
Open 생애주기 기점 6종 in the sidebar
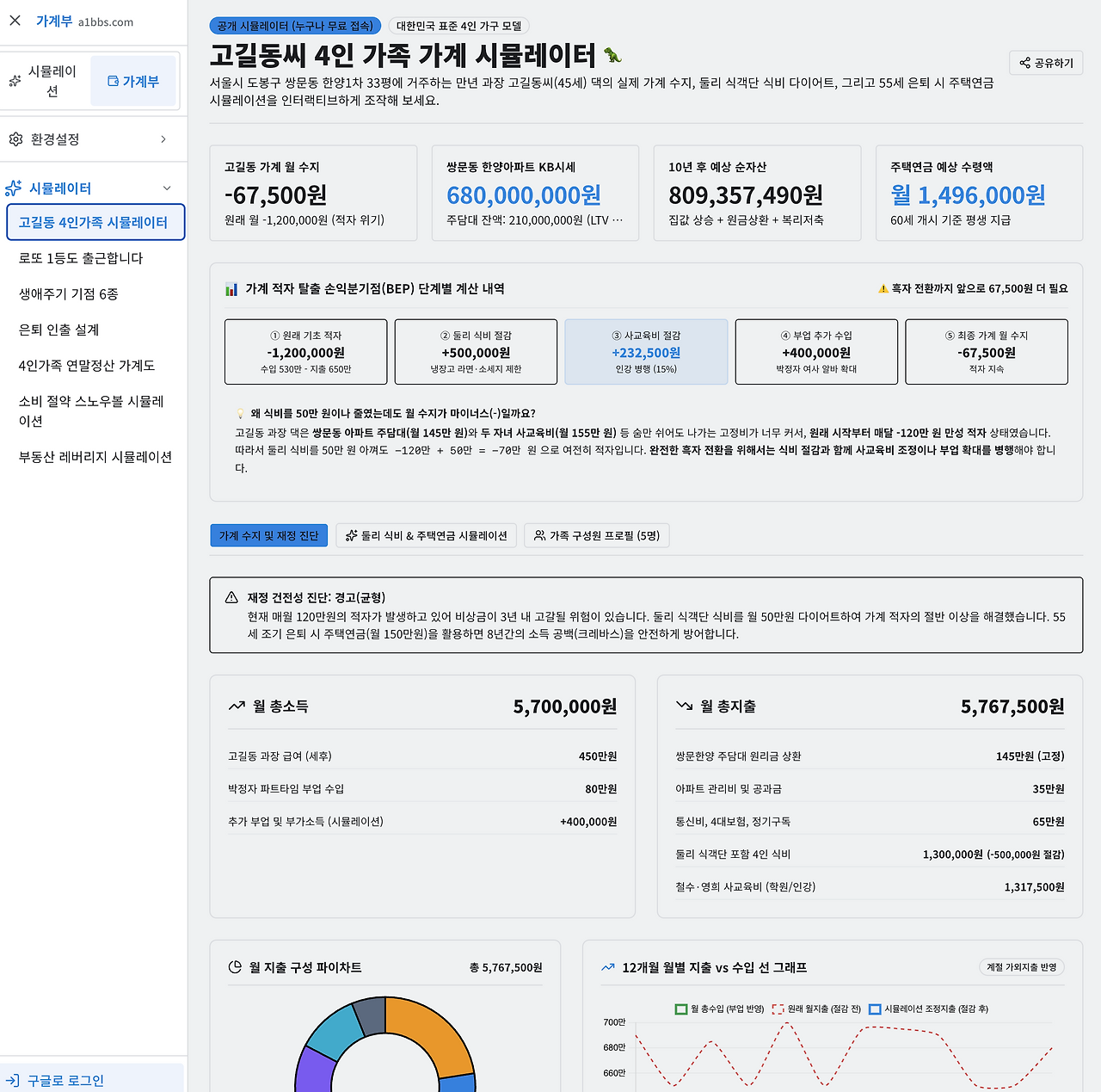point(95,294)
